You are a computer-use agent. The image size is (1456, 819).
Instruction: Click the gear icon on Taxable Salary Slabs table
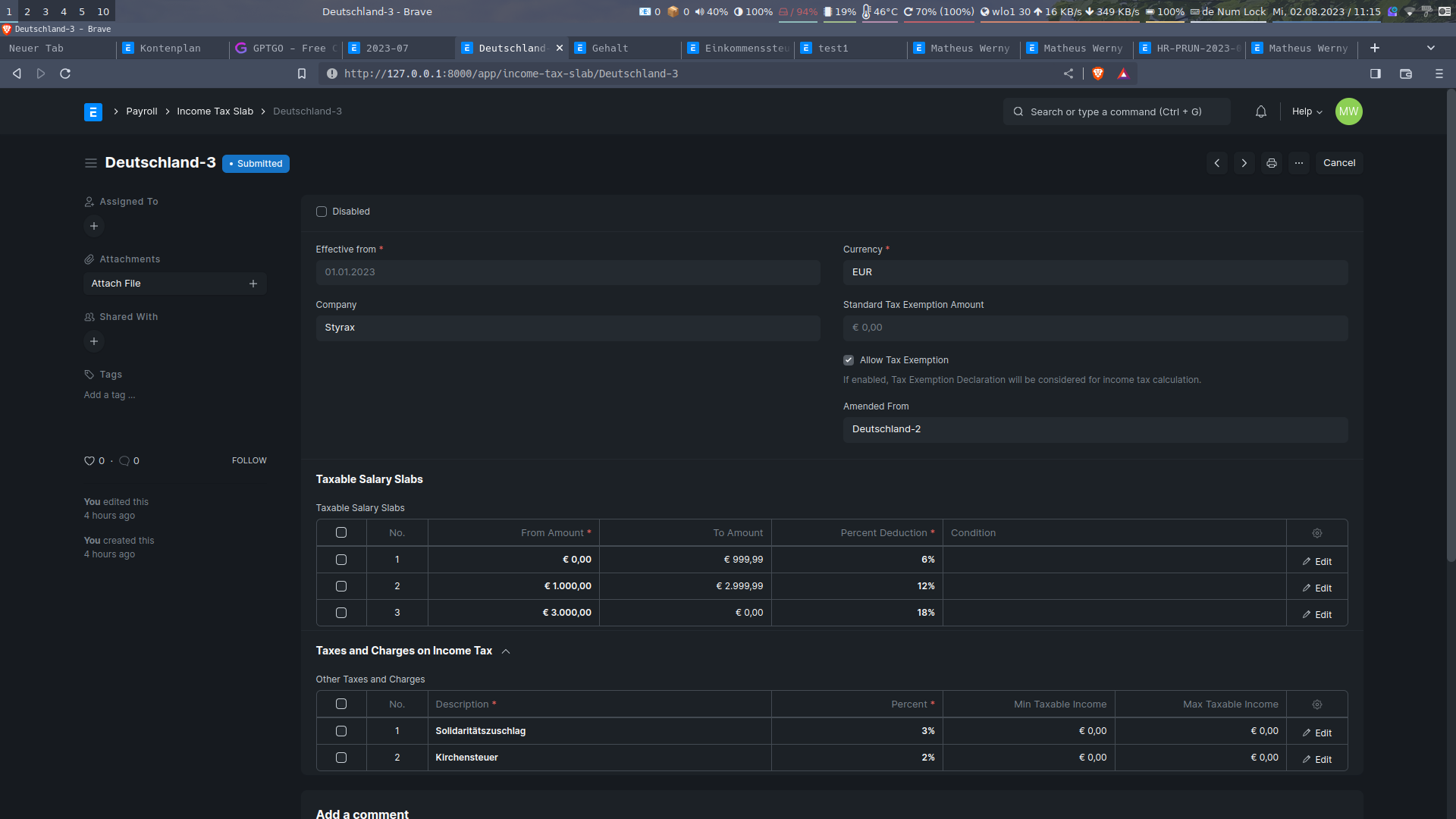[x=1316, y=532]
